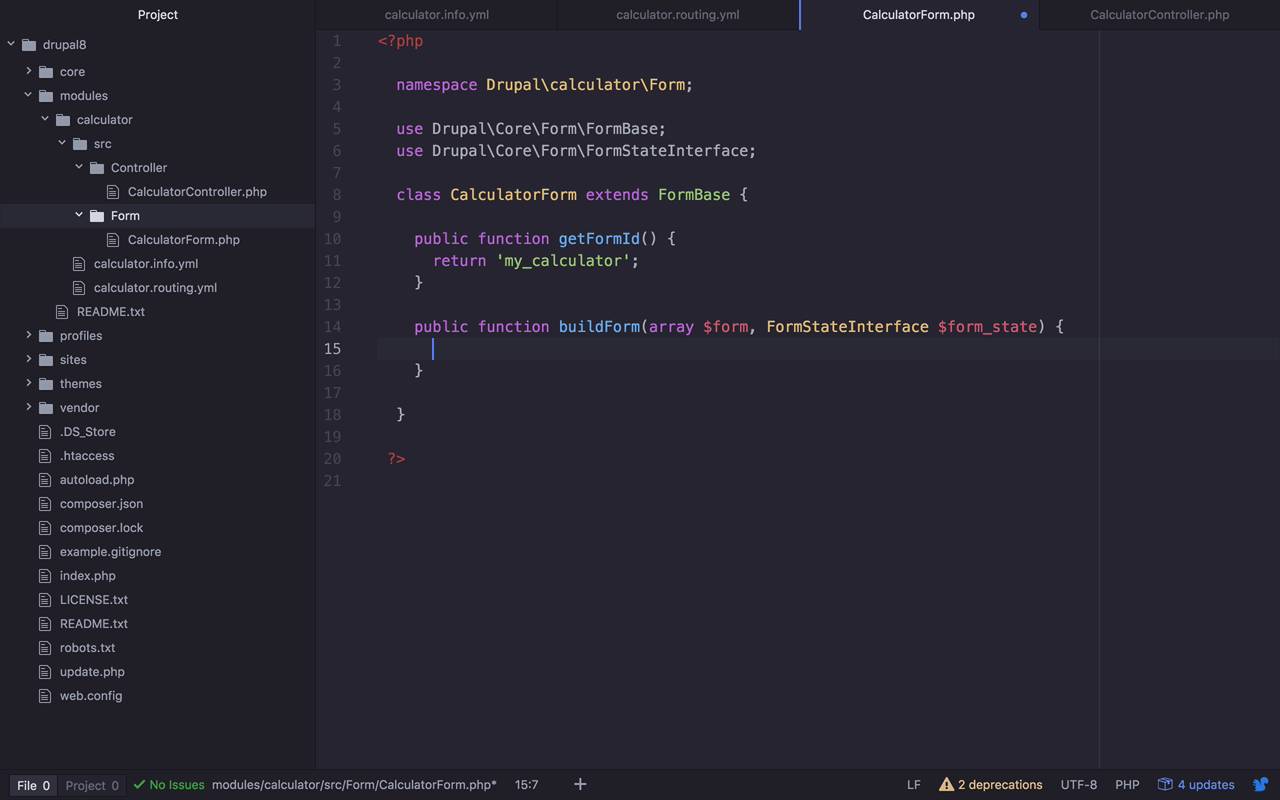
Task: Change LF line ending setting
Action: (914, 785)
